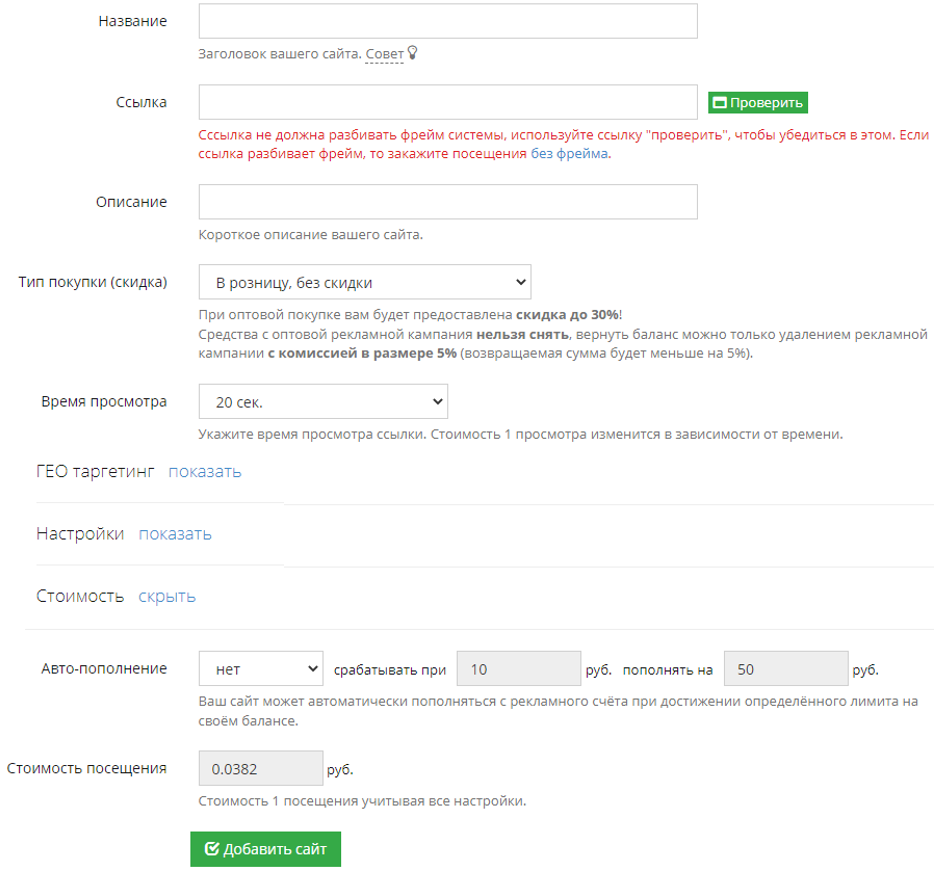Open the Время просмотра dropdown
Viewport: 935px width, 871px height.
pos(323,402)
